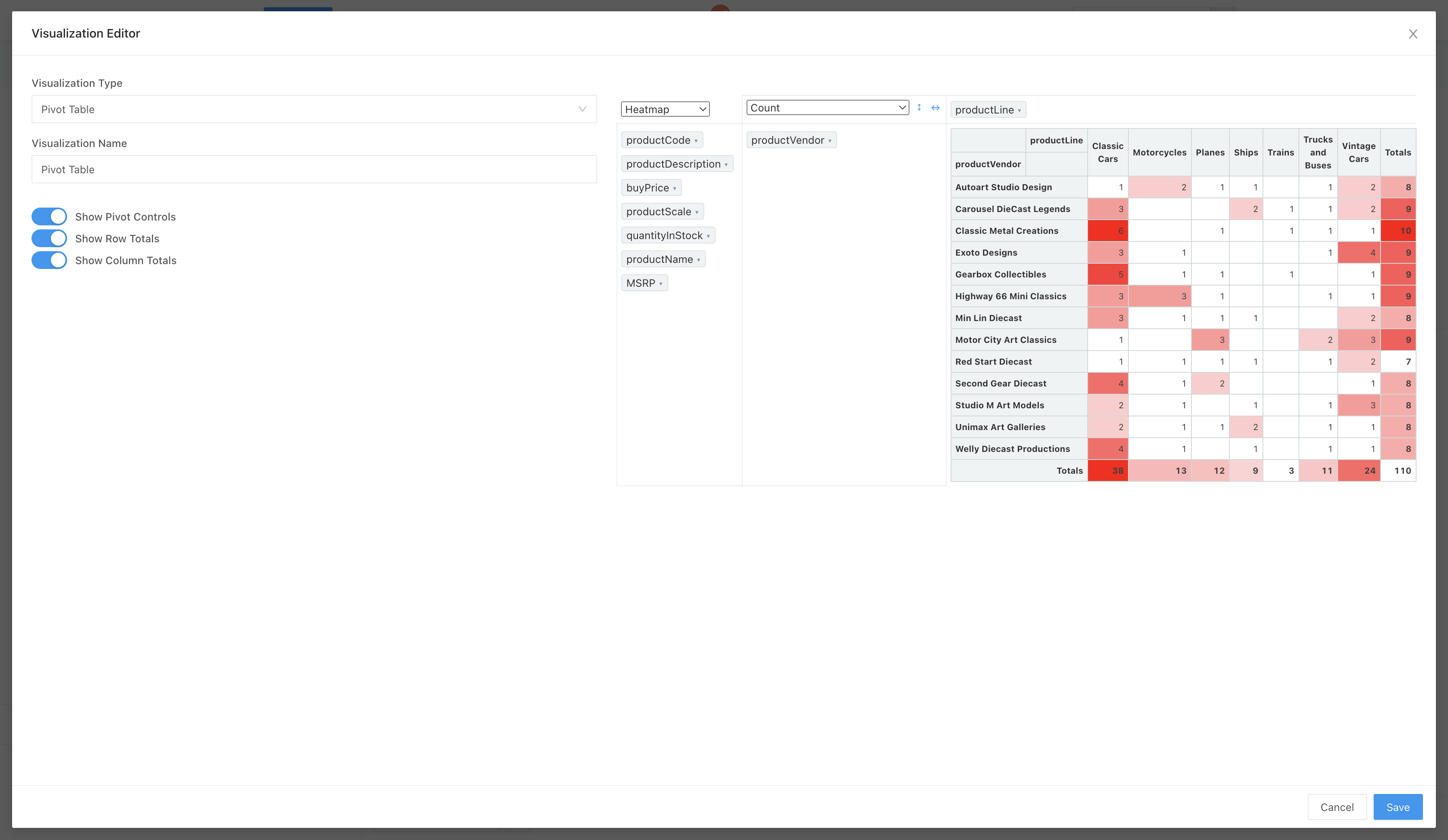1448x840 pixels.
Task: Open the Count aggregator dropdown
Action: pyautogui.click(x=827, y=107)
